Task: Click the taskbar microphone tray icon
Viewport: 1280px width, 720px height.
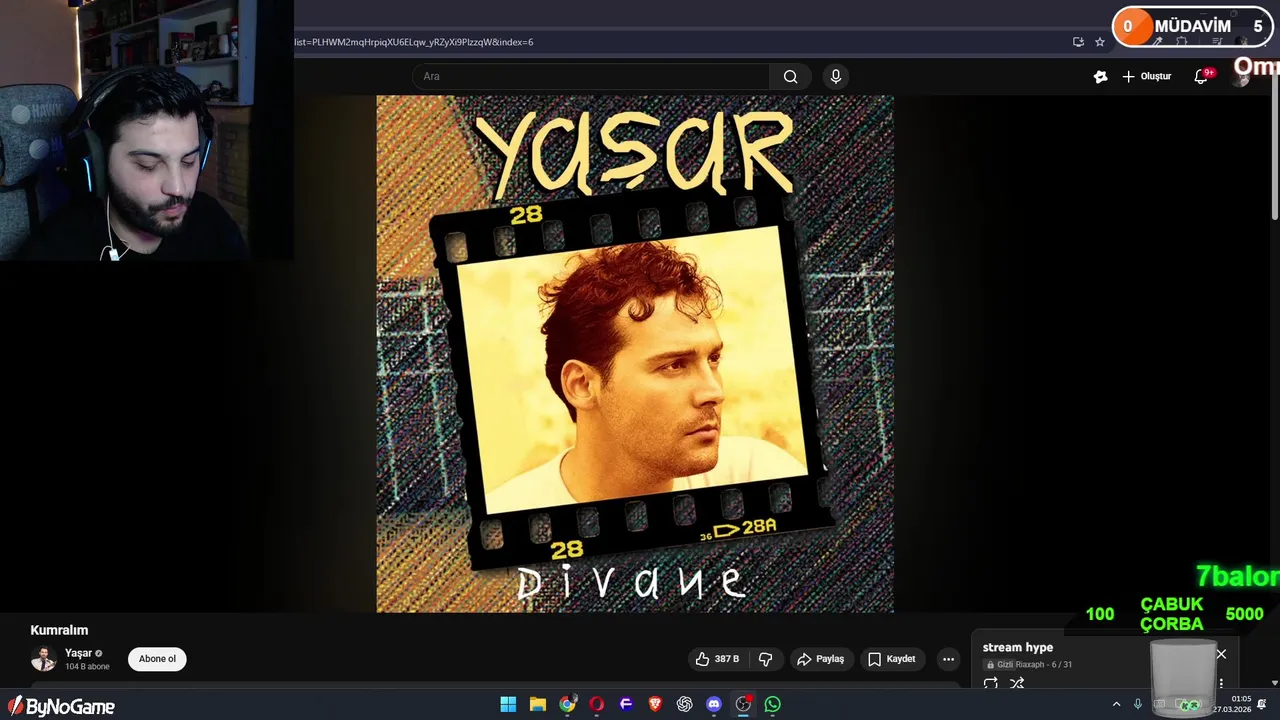Action: [1138, 704]
